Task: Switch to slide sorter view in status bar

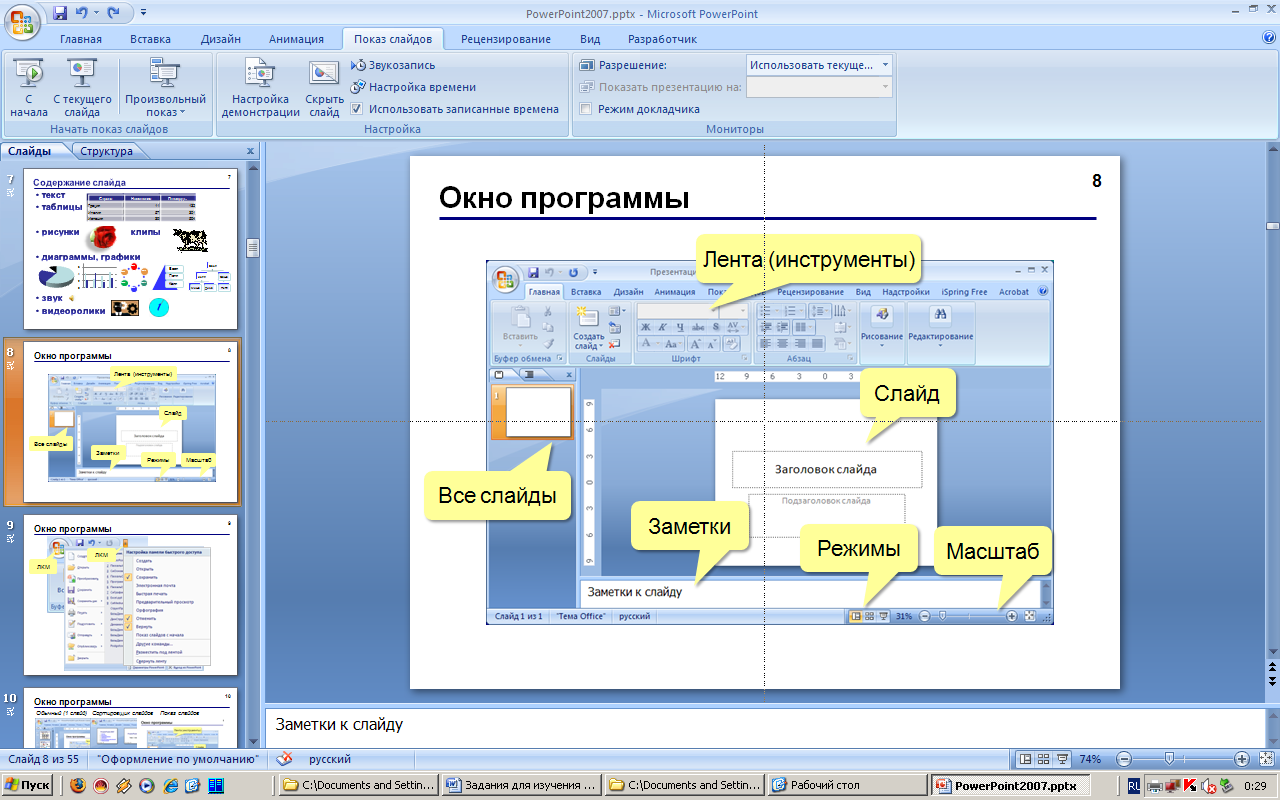Action: point(1043,759)
